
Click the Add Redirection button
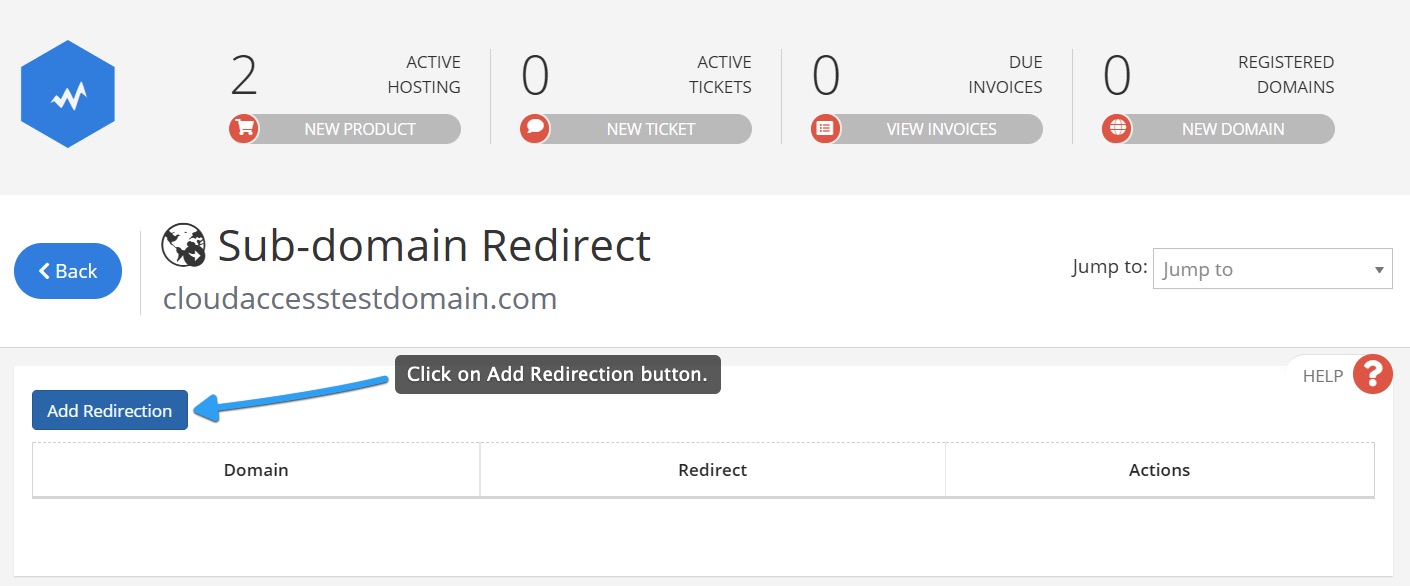(x=110, y=410)
